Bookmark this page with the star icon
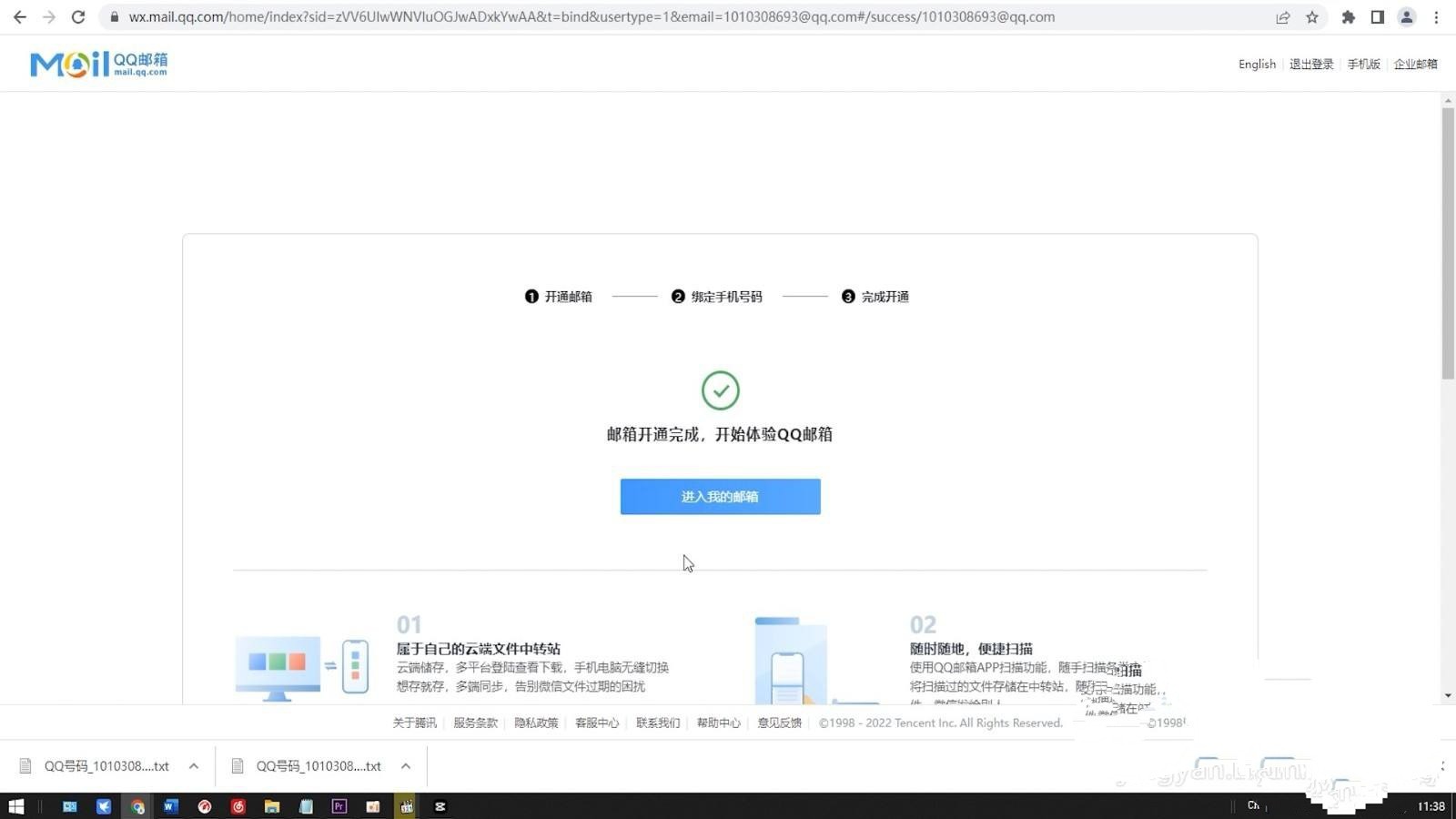This screenshot has width=1456, height=819. [1312, 17]
